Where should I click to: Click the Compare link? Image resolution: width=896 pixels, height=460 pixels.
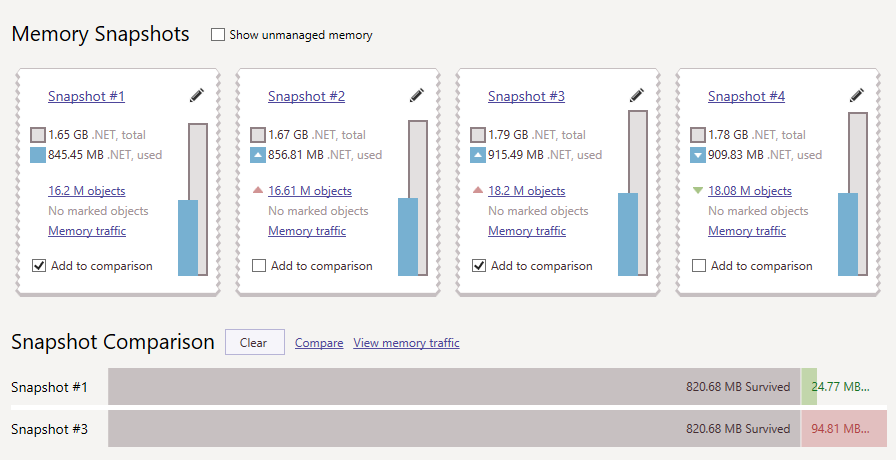click(319, 343)
